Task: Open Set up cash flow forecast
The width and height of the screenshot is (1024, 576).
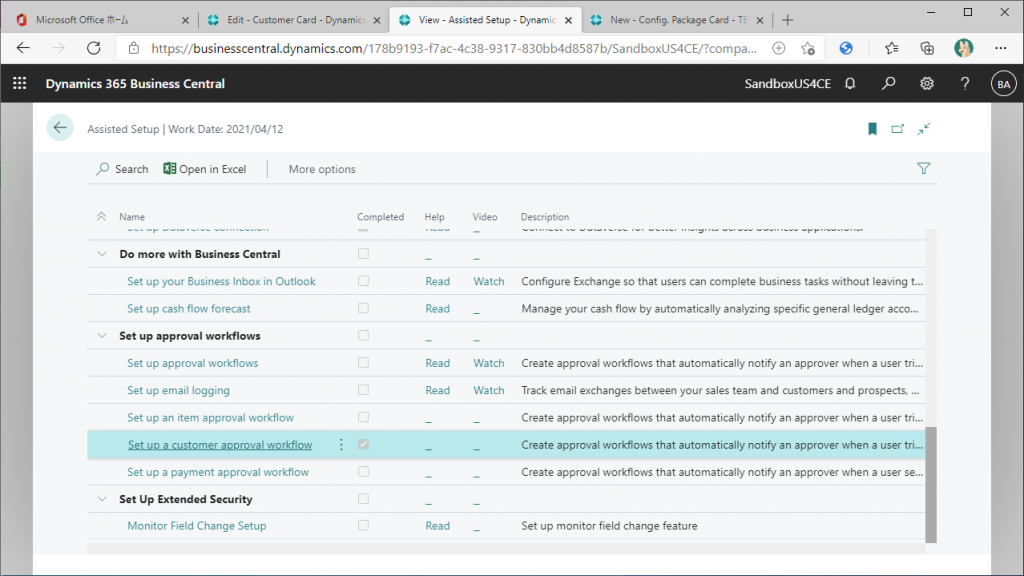Action: pyautogui.click(x=189, y=308)
